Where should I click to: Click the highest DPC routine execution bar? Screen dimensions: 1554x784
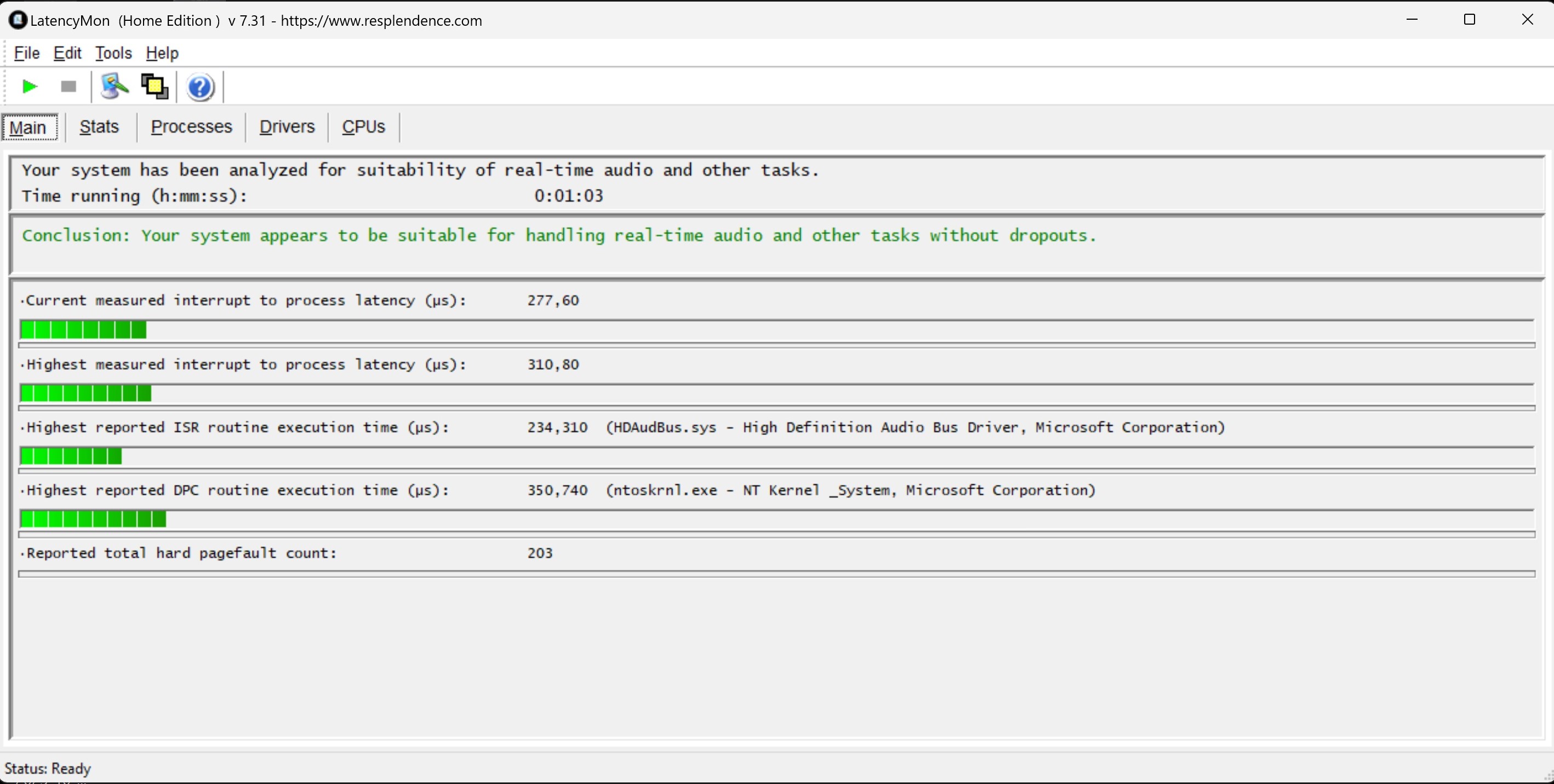click(93, 519)
